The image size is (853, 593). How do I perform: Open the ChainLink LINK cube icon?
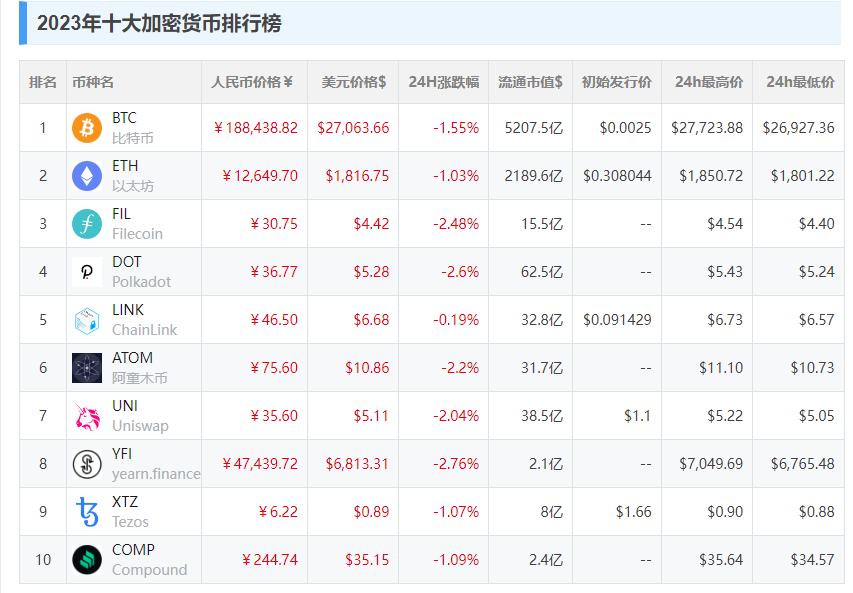click(x=87, y=320)
